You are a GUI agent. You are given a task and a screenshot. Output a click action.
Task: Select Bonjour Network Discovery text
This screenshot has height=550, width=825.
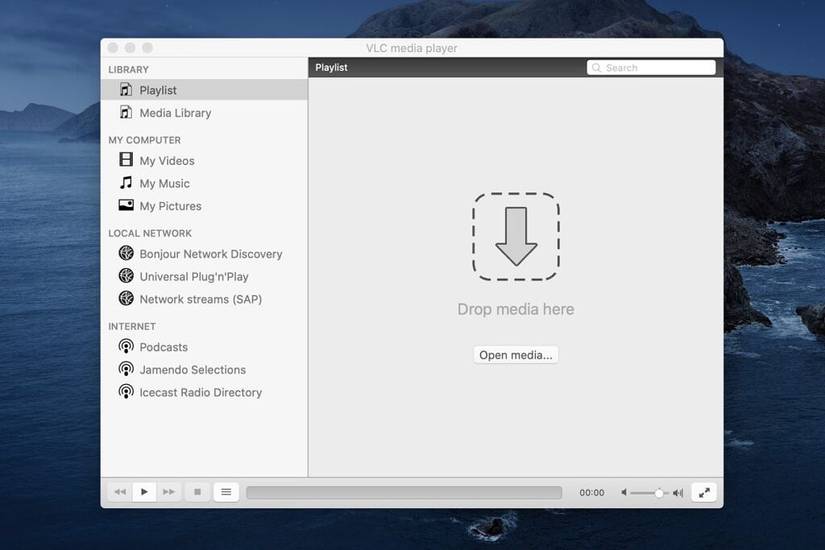point(211,254)
